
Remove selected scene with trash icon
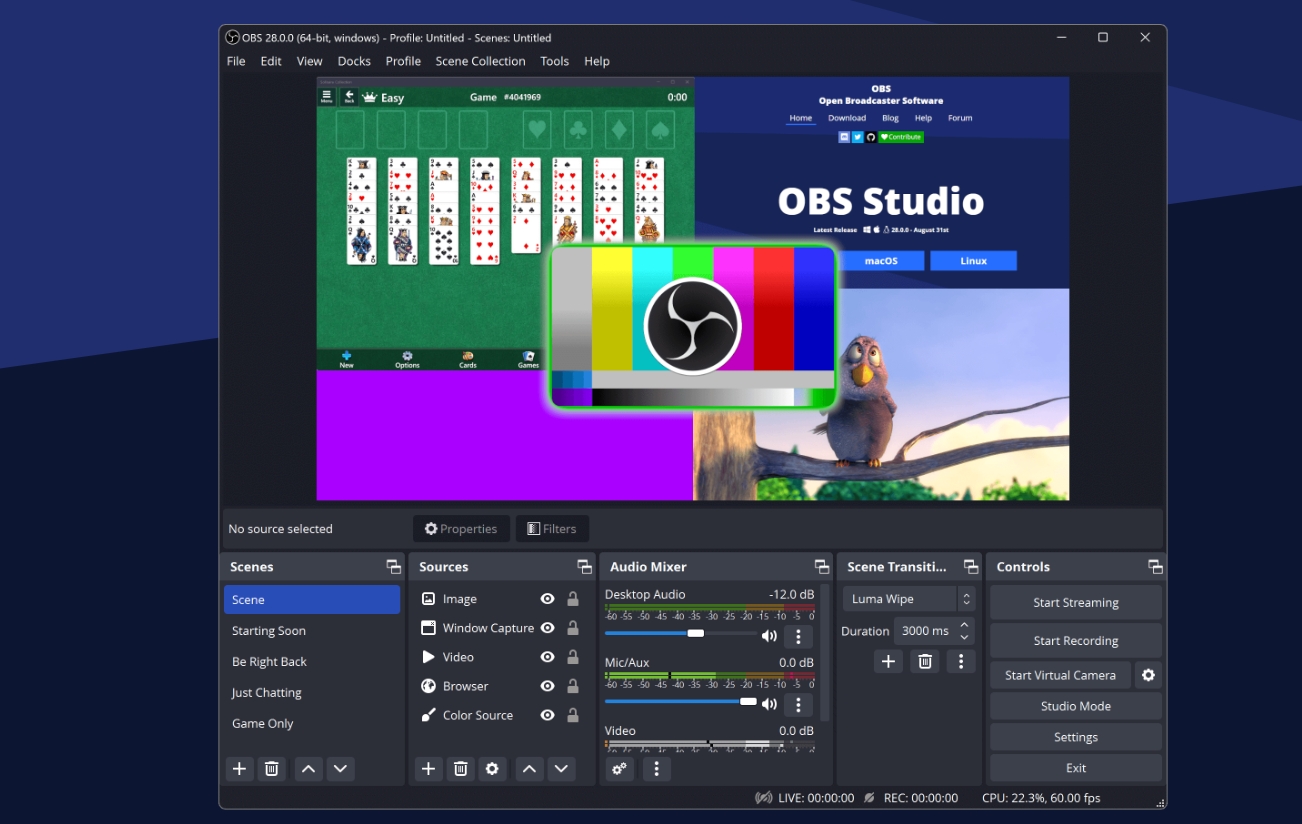tap(271, 769)
